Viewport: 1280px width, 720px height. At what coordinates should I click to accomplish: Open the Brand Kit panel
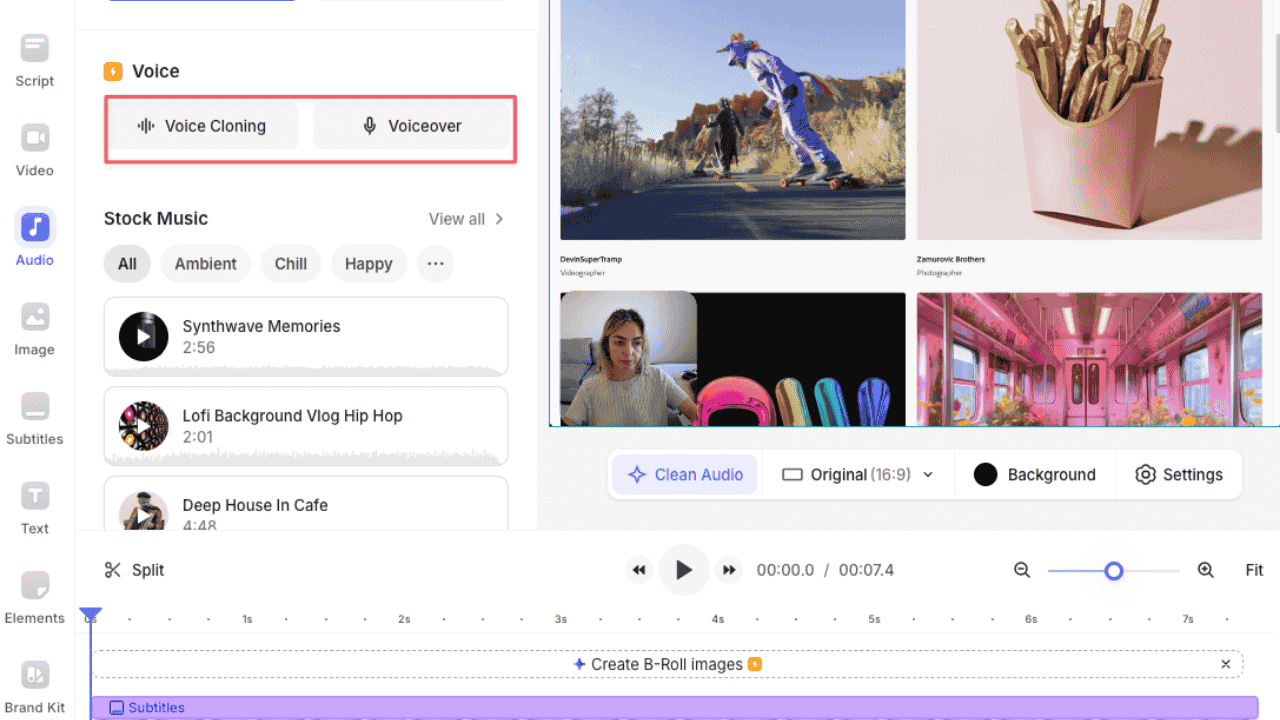pos(34,685)
